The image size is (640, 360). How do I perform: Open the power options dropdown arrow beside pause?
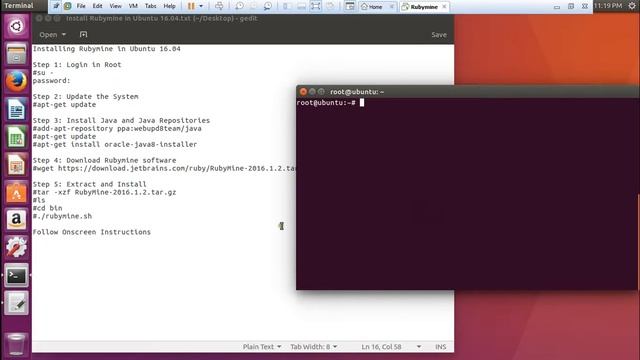click(201, 6)
